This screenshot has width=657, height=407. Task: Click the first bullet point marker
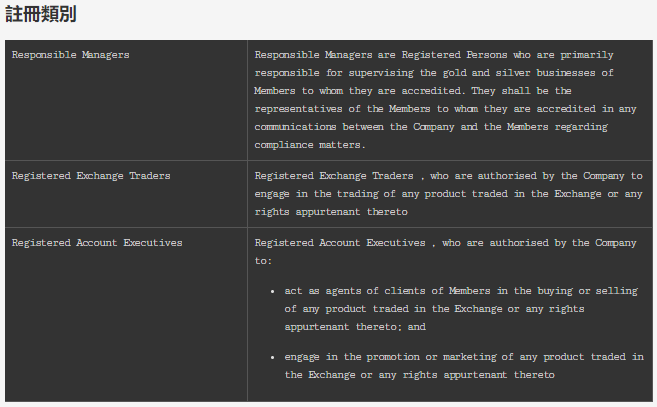tap(273, 291)
